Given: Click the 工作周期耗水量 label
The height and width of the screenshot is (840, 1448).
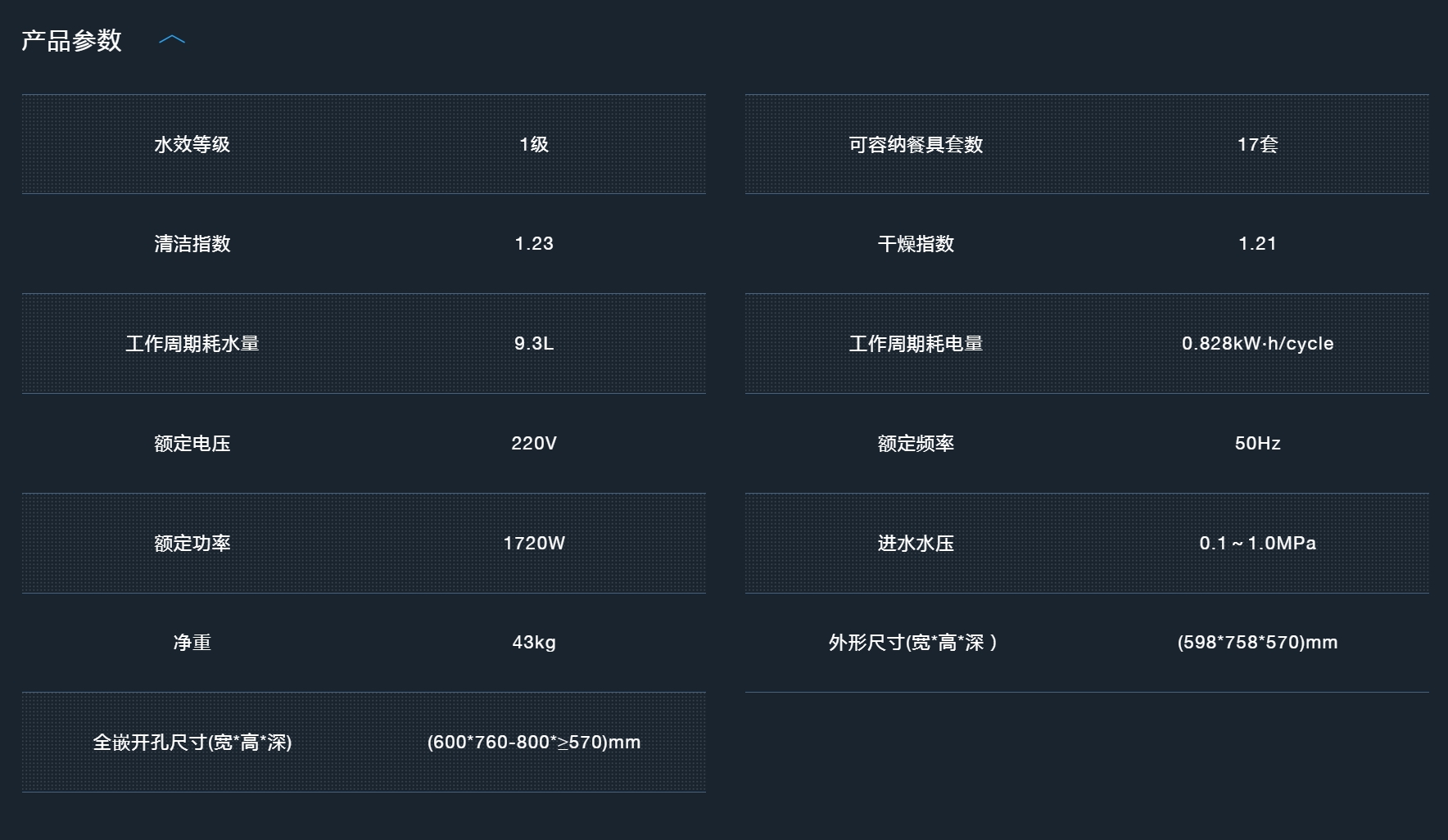Looking at the screenshot, I should coord(192,344).
